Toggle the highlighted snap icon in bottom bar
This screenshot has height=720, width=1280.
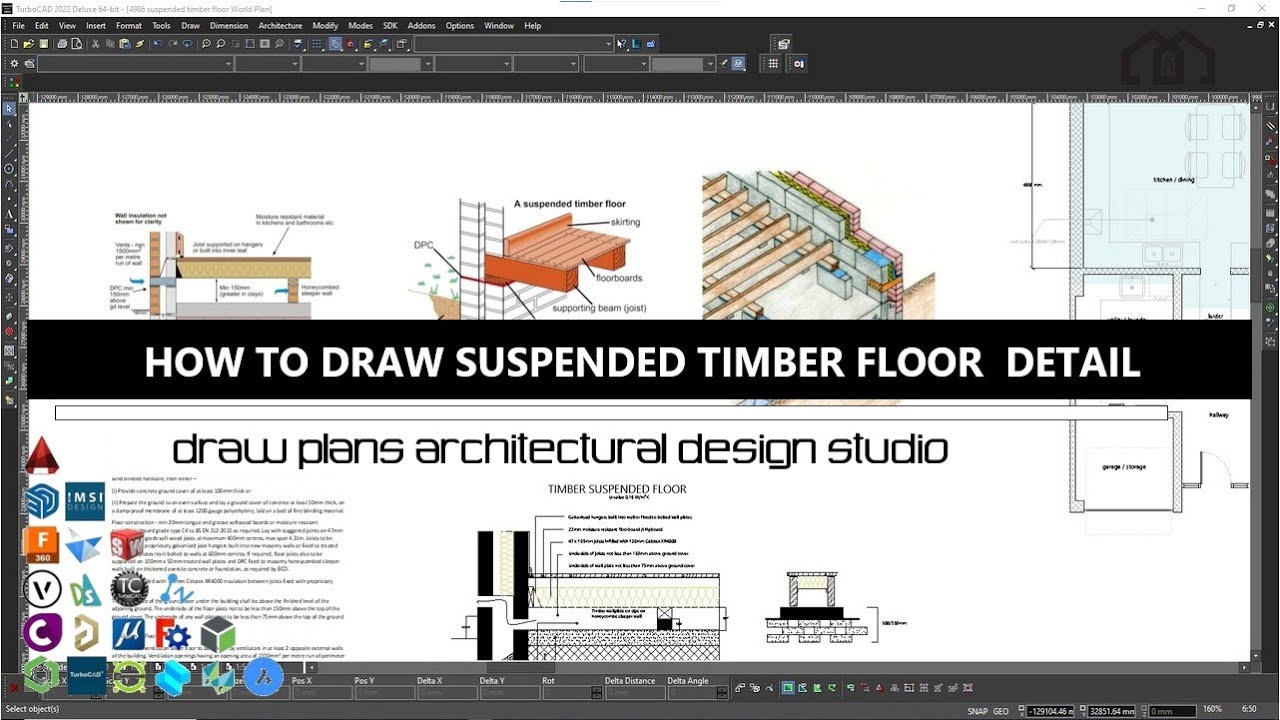click(788, 688)
